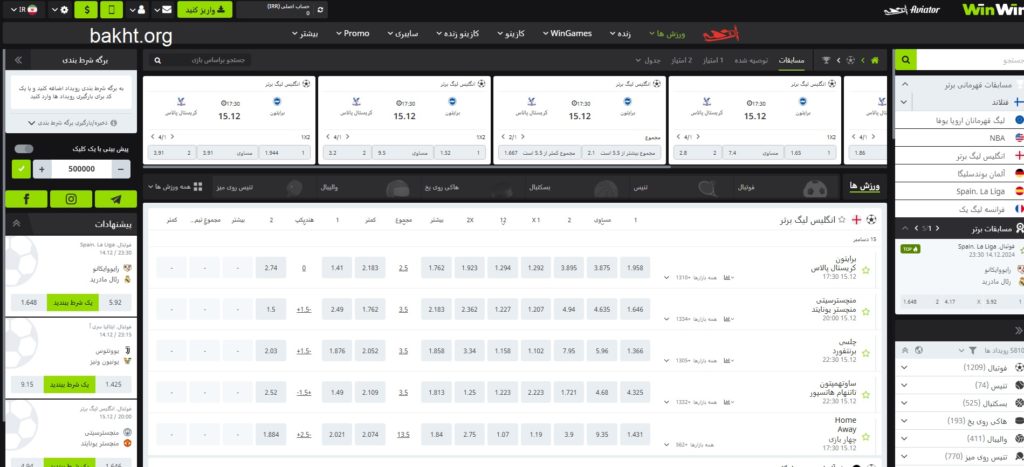Refresh the account balance
This screenshot has height=467, width=1024.
319,10
